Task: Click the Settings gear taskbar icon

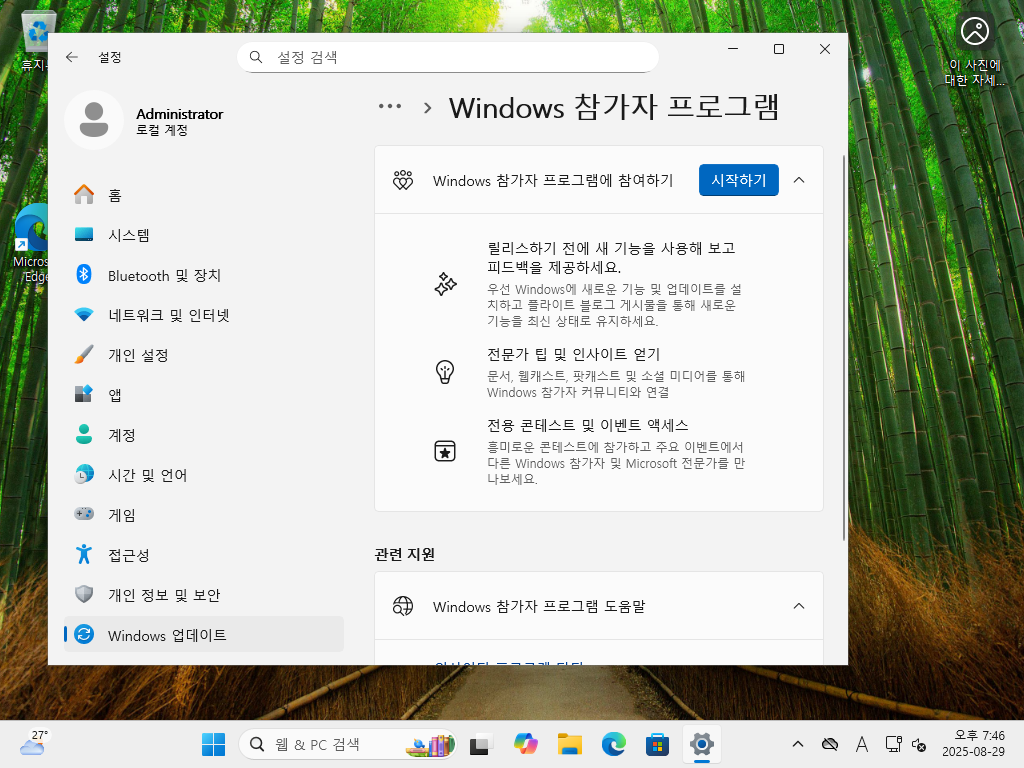Action: (701, 744)
